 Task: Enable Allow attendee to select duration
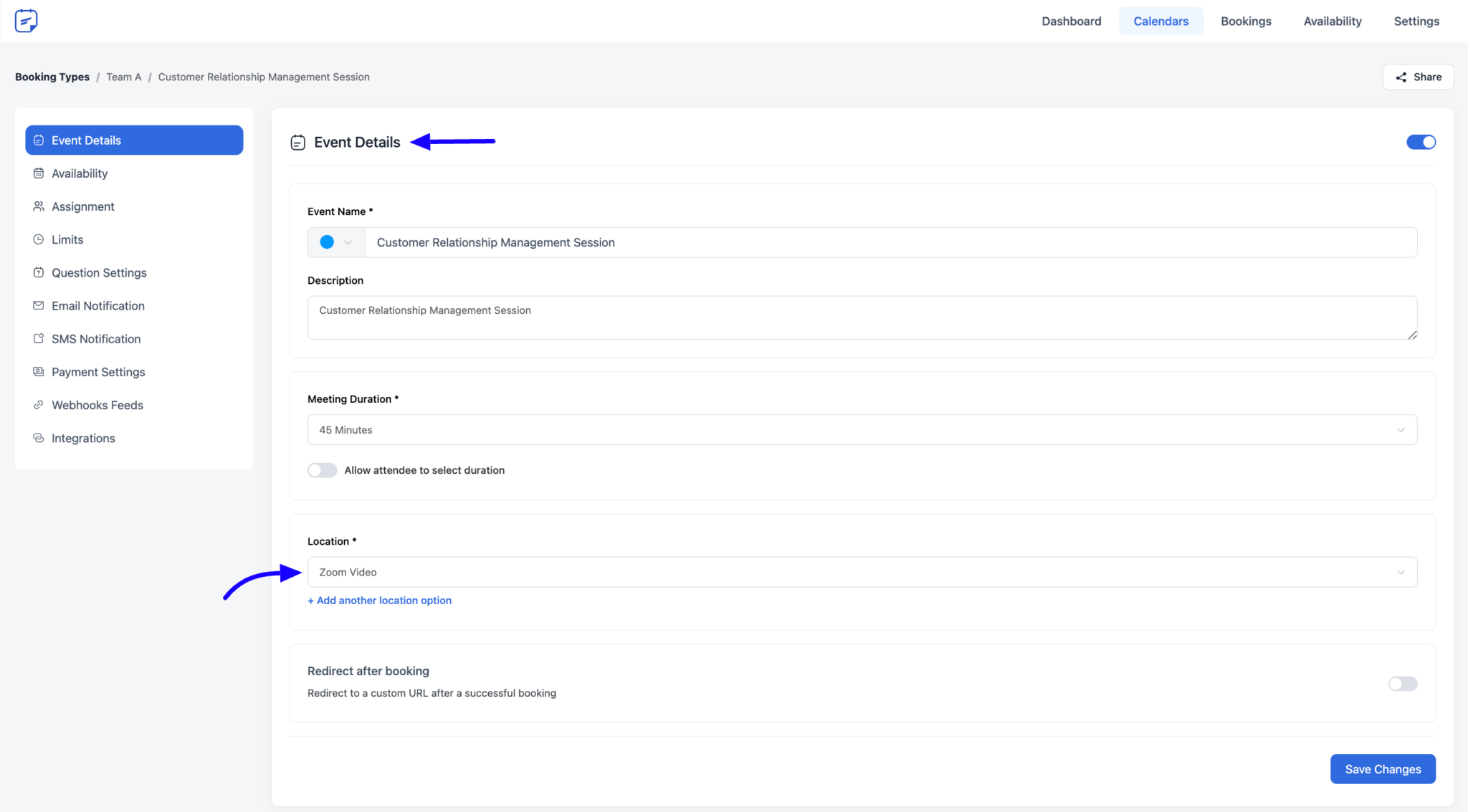pos(322,470)
